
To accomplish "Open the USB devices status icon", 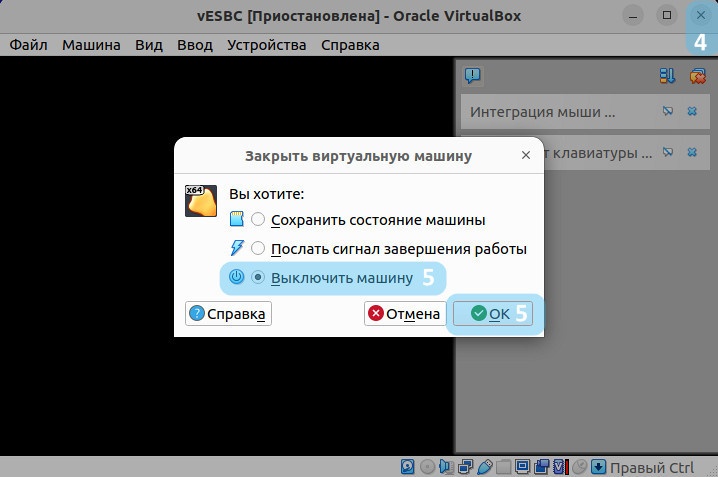I will coord(484,467).
